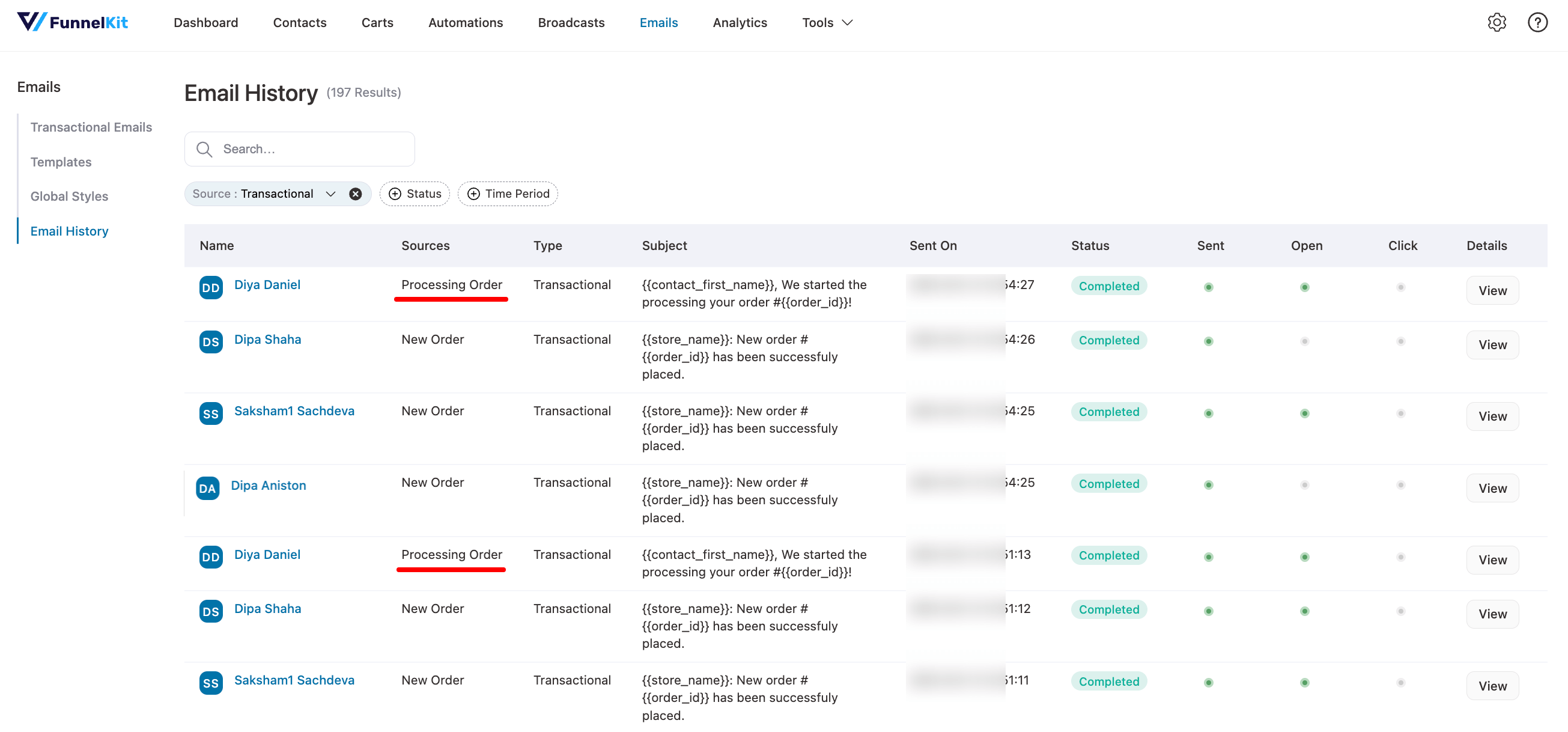Switch to the Analytics menu item

tap(740, 22)
